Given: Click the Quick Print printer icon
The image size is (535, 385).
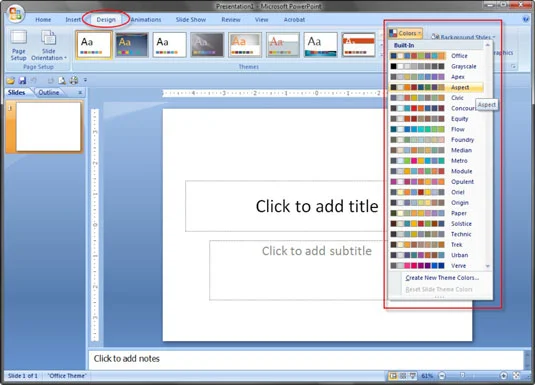Looking at the screenshot, I should pyautogui.click(x=74, y=81).
